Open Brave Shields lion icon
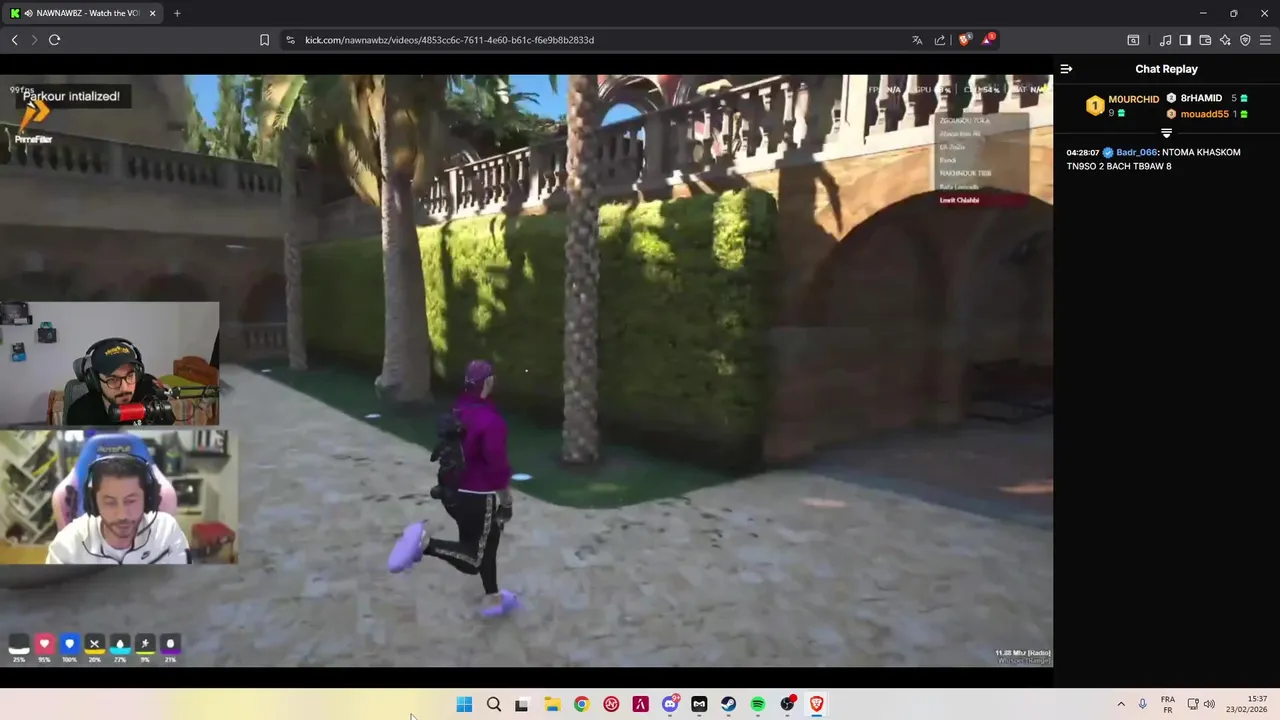The width and height of the screenshot is (1280, 720). pos(964,40)
